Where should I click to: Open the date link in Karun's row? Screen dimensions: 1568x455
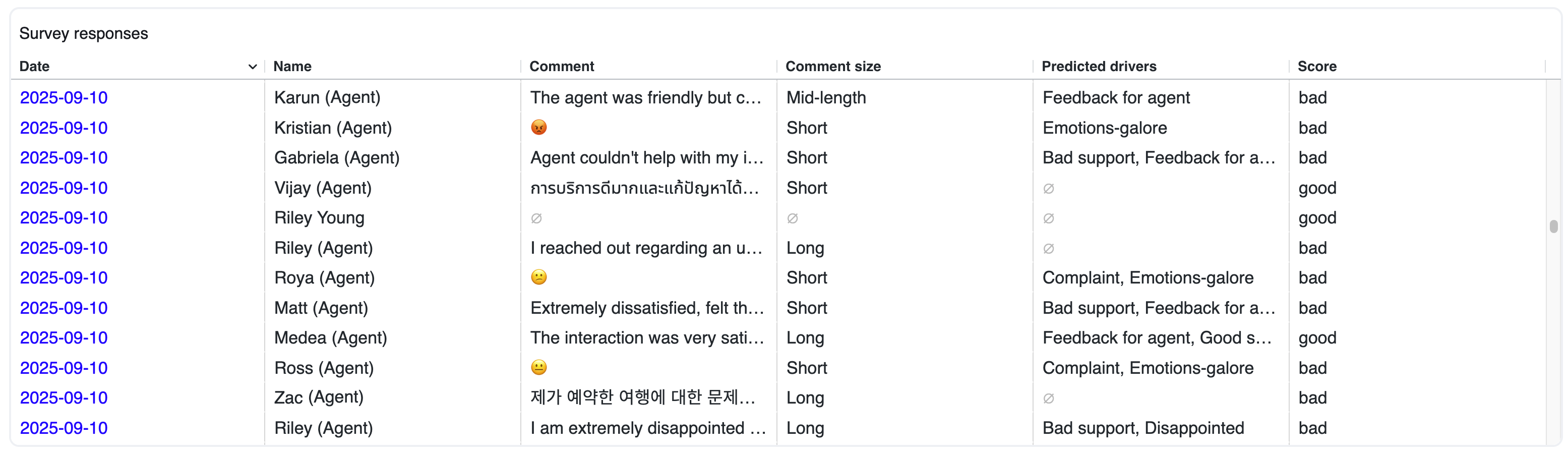pos(64,97)
